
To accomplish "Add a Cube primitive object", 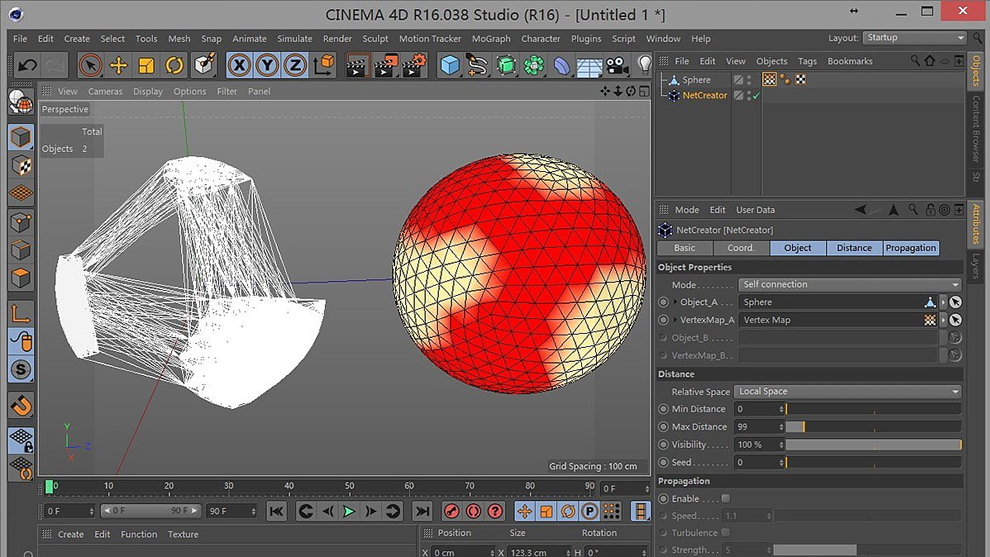I will (450, 65).
